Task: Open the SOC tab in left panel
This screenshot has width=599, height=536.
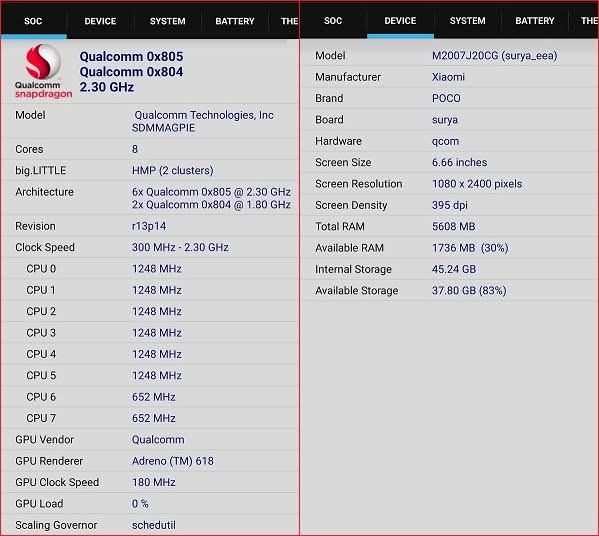Action: click(x=33, y=21)
